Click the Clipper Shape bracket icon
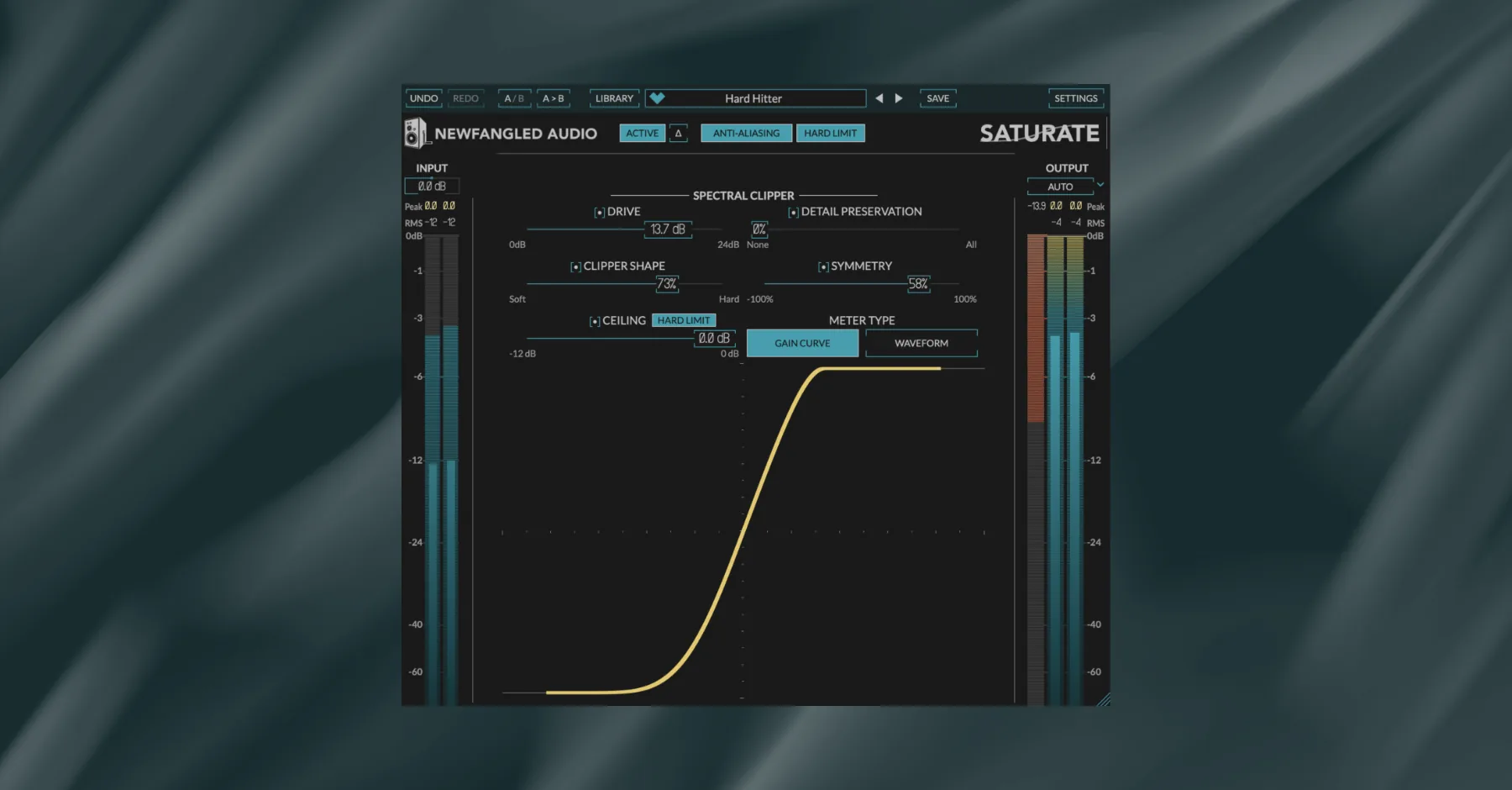1512x790 pixels. pyautogui.click(x=575, y=267)
